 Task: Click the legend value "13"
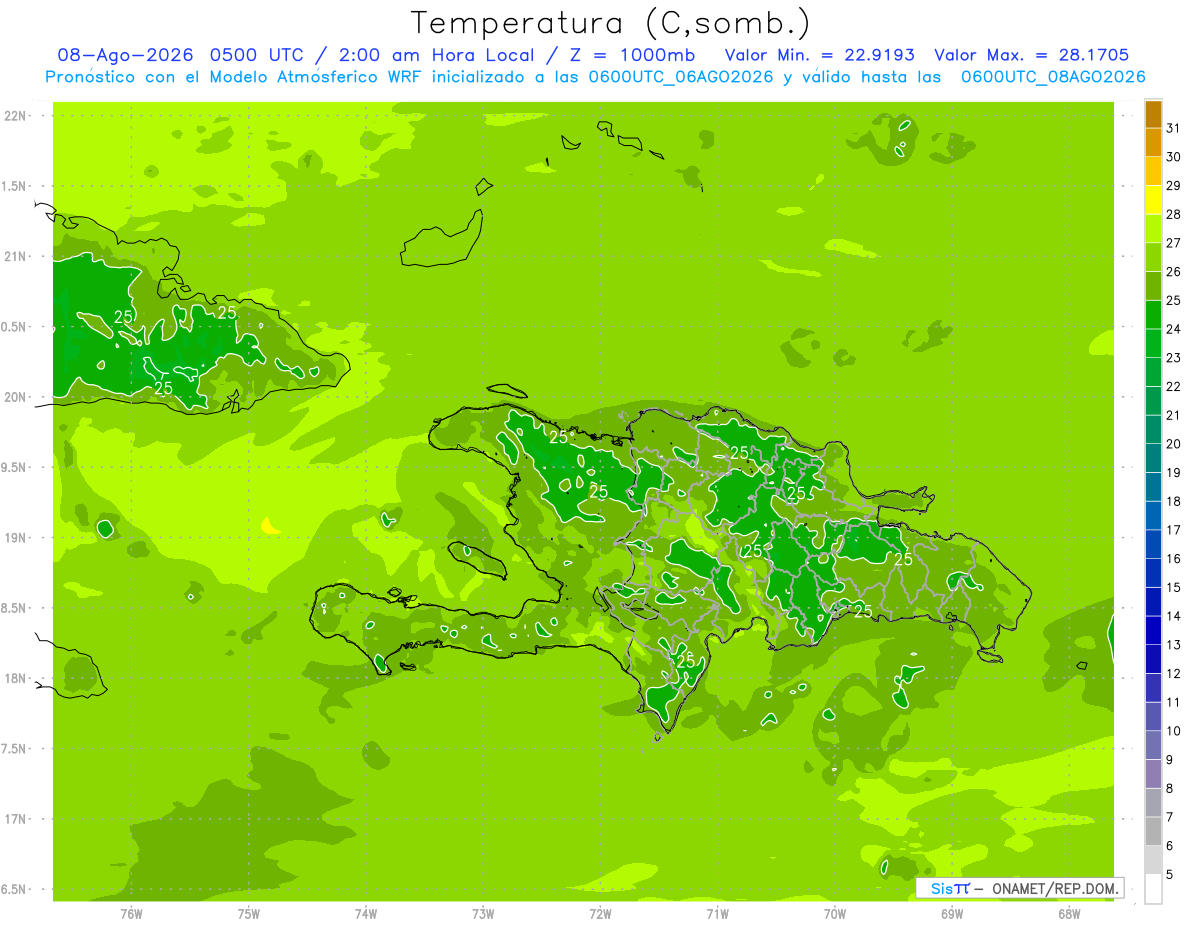click(1174, 645)
